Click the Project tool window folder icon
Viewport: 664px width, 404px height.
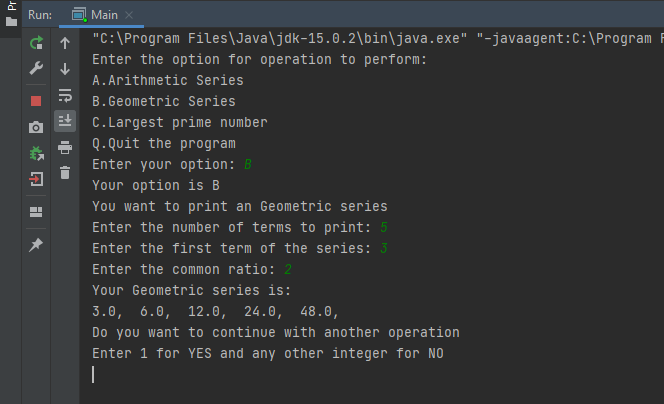(11, 21)
